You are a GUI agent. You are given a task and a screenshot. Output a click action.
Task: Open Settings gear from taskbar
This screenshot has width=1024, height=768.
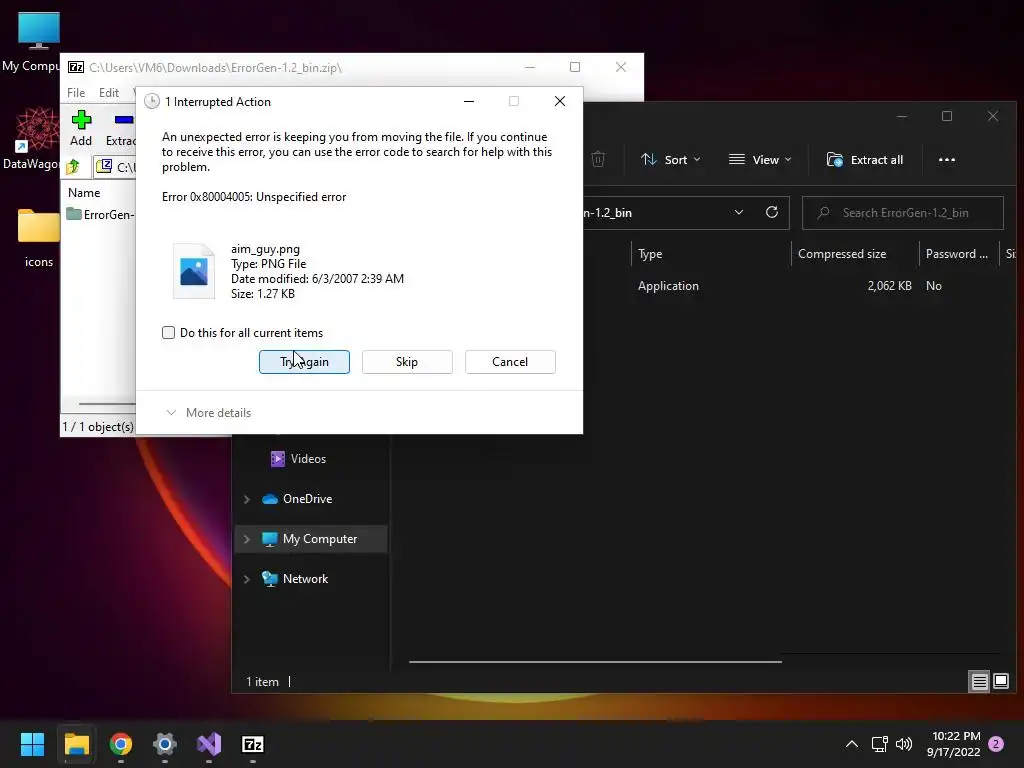165,744
